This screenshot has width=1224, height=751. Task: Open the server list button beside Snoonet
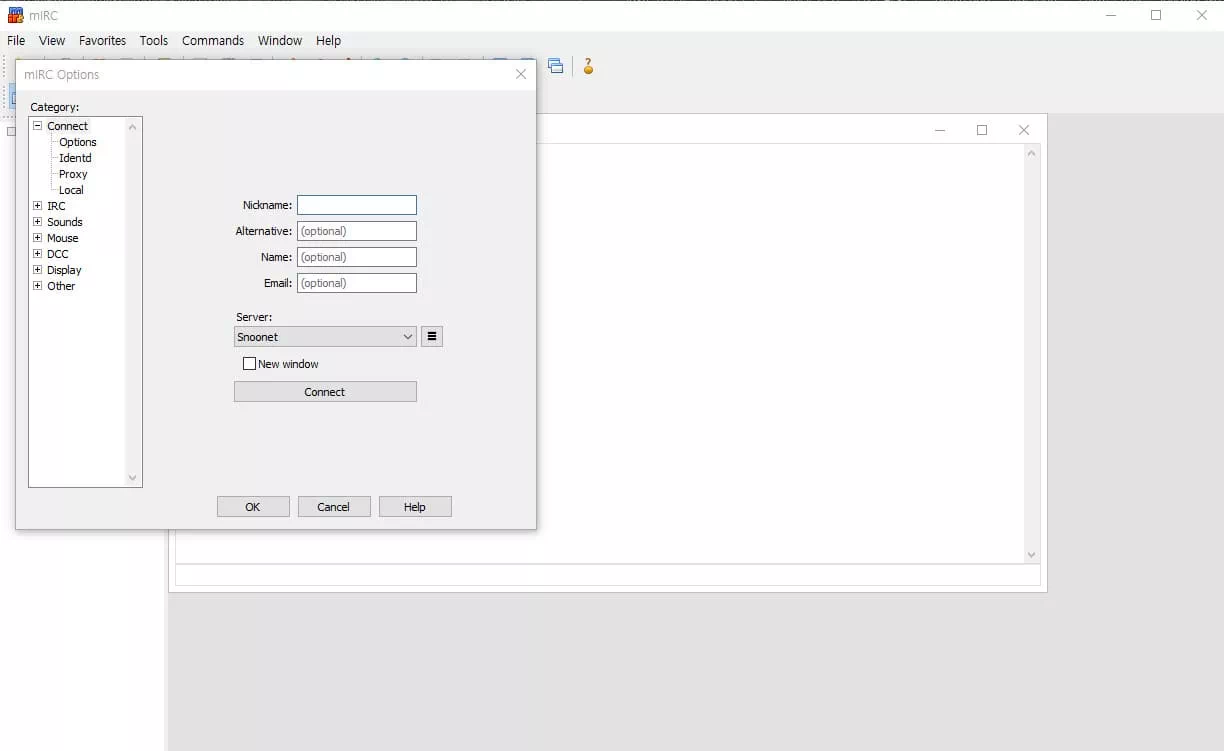pos(432,337)
